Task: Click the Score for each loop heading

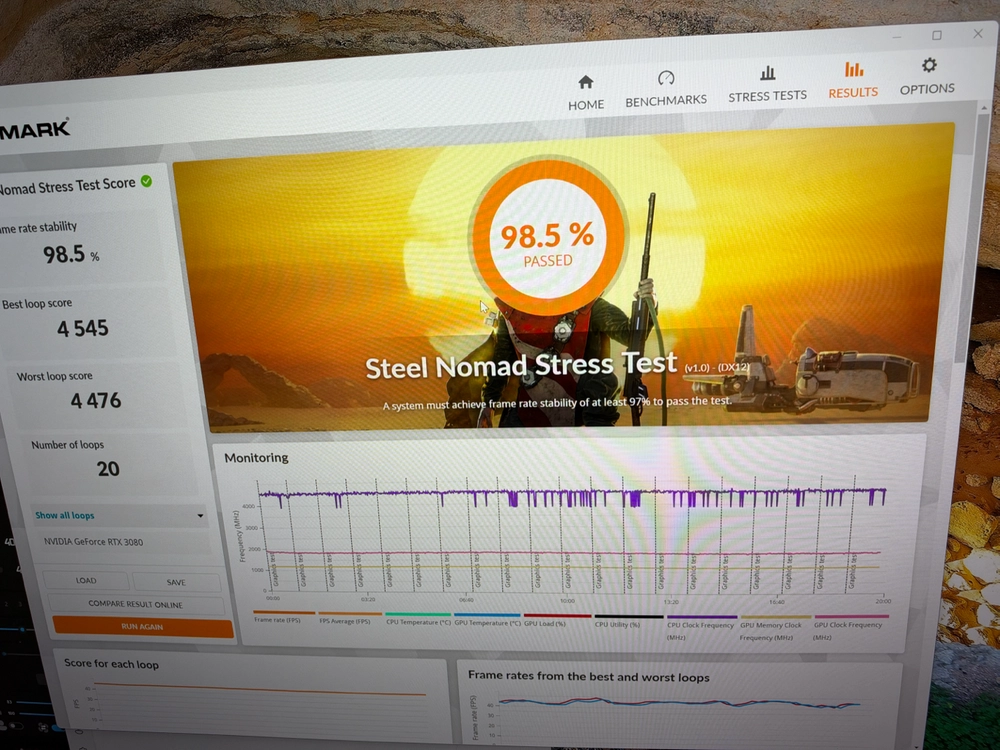Action: pyautogui.click(x=112, y=664)
